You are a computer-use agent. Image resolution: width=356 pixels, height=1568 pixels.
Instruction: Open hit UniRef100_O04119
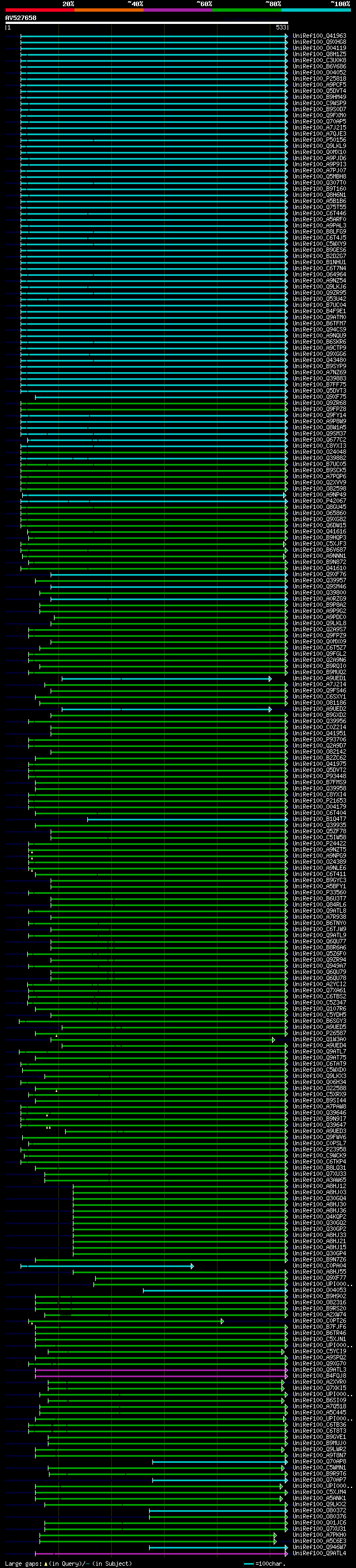click(x=319, y=48)
